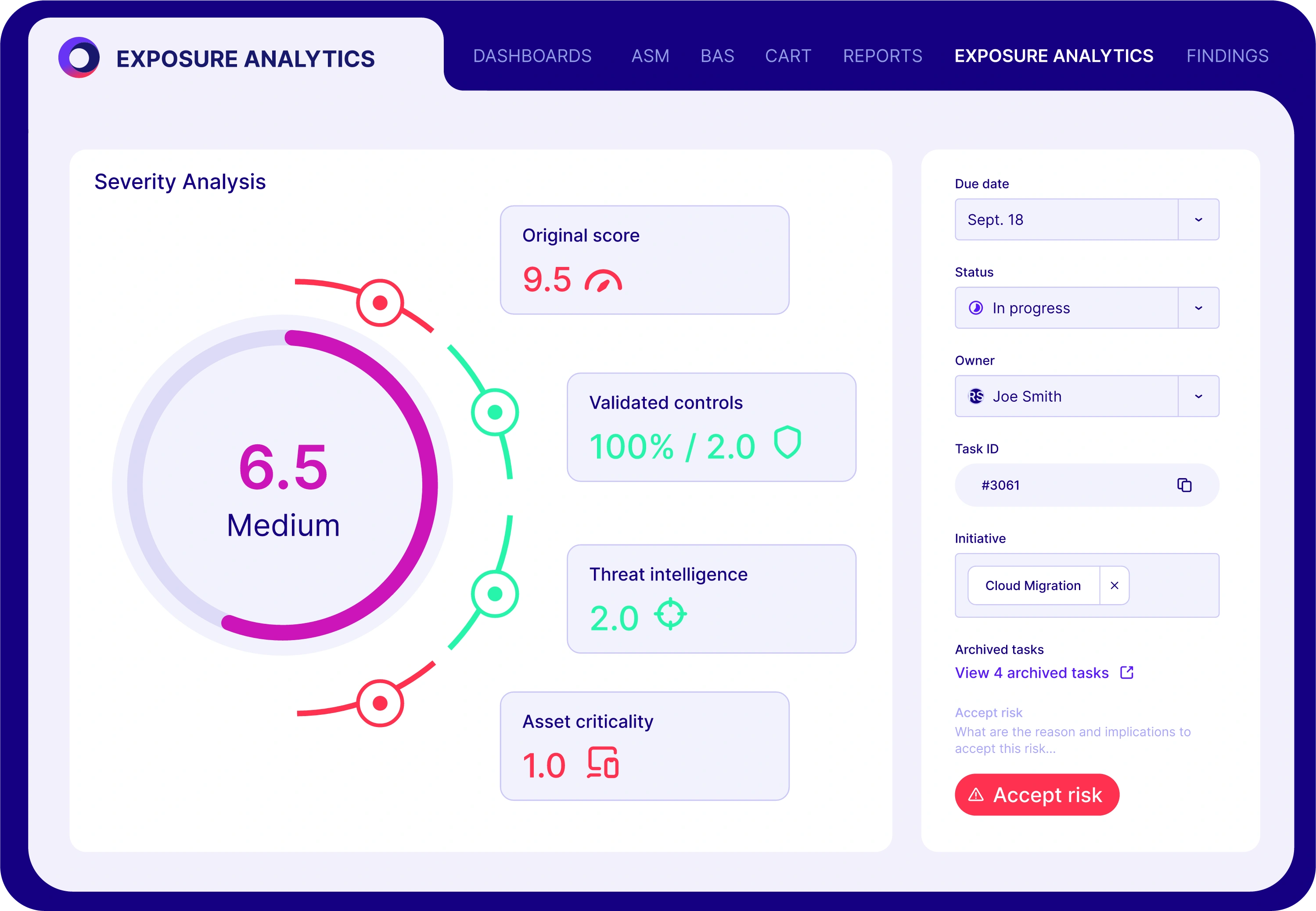Click the Accept risk reason text area

pos(1073,740)
